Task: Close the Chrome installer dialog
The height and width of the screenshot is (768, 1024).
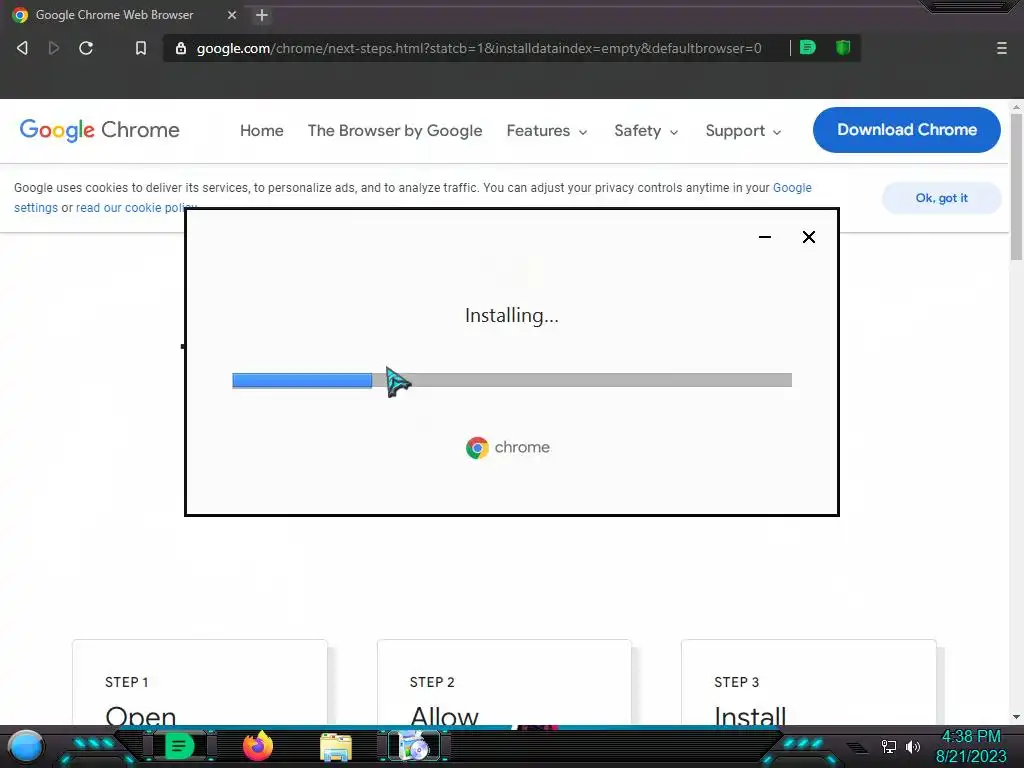Action: coord(808,237)
